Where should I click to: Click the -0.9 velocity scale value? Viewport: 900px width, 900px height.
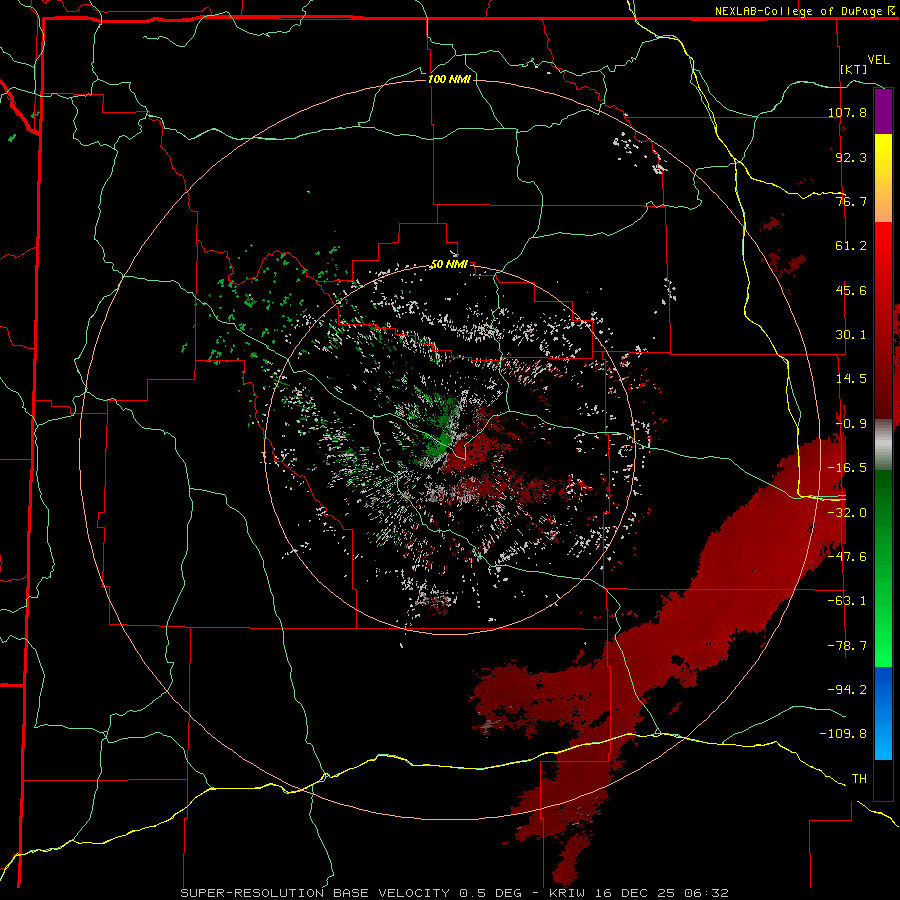851,424
